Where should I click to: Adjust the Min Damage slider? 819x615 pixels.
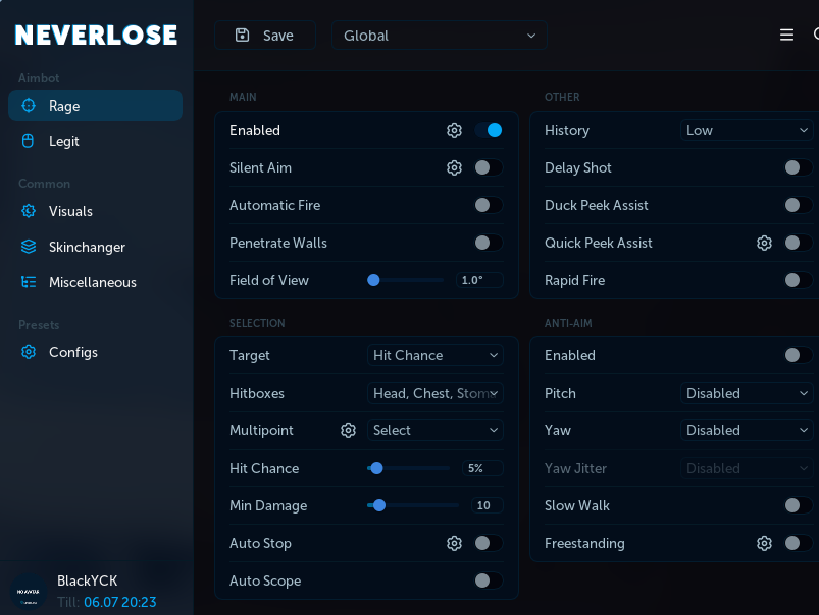[378, 505]
